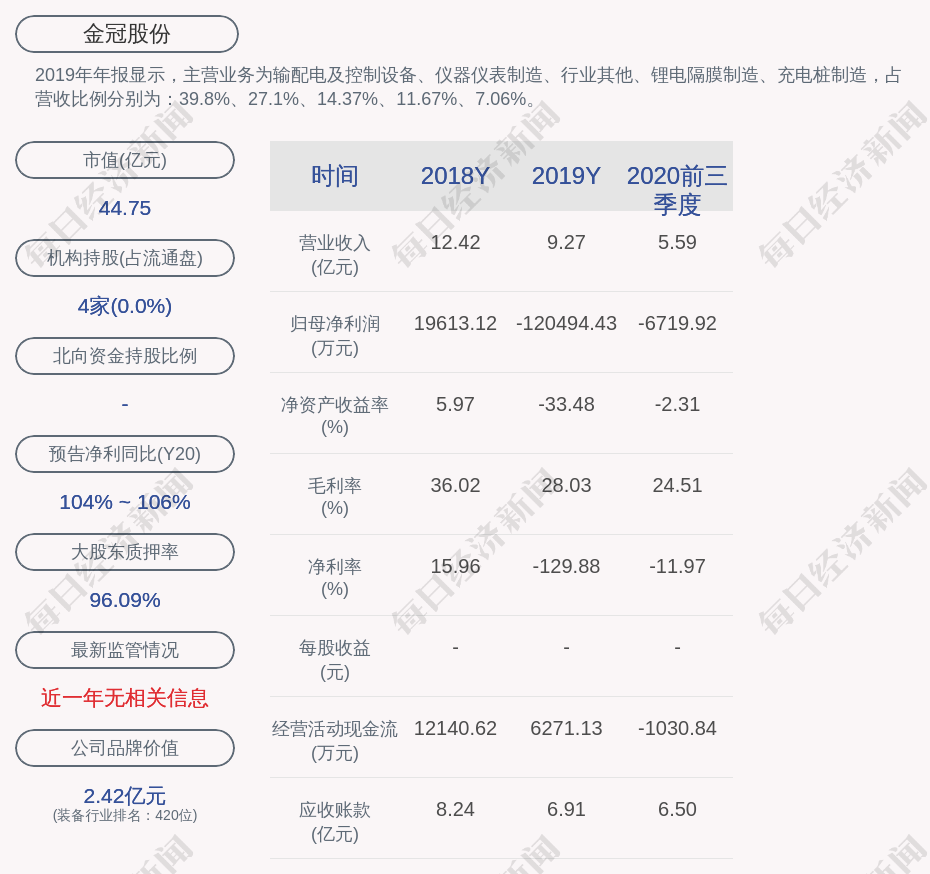Viewport: 930px width, 874px height.
Task: Click the 市值(亿元) label pill
Action: pos(125,160)
